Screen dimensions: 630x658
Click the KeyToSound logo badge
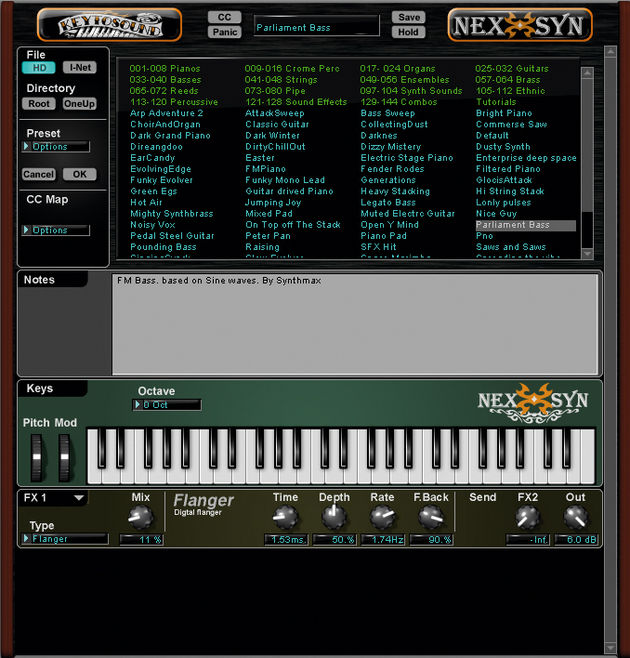click(109, 25)
